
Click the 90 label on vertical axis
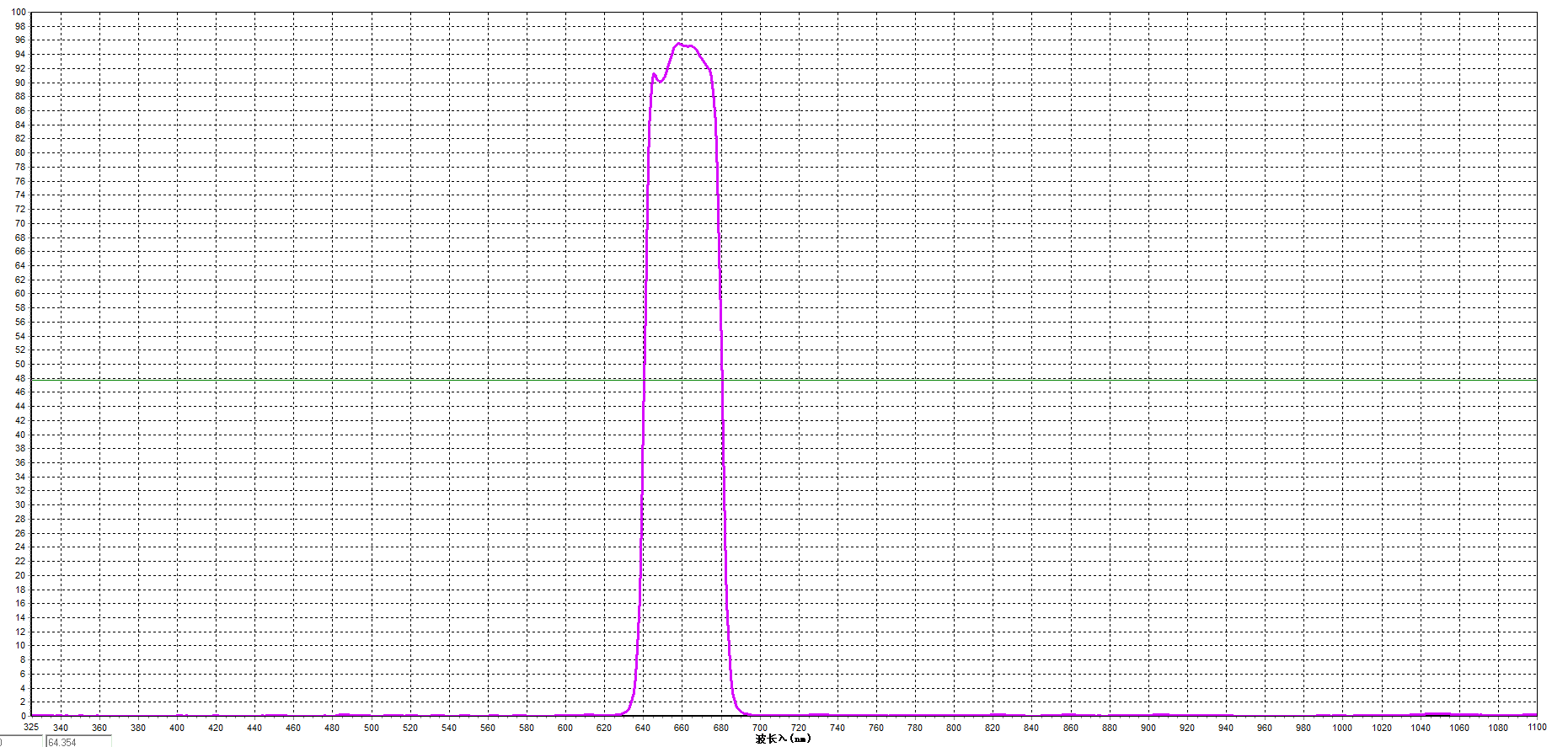tap(21, 83)
